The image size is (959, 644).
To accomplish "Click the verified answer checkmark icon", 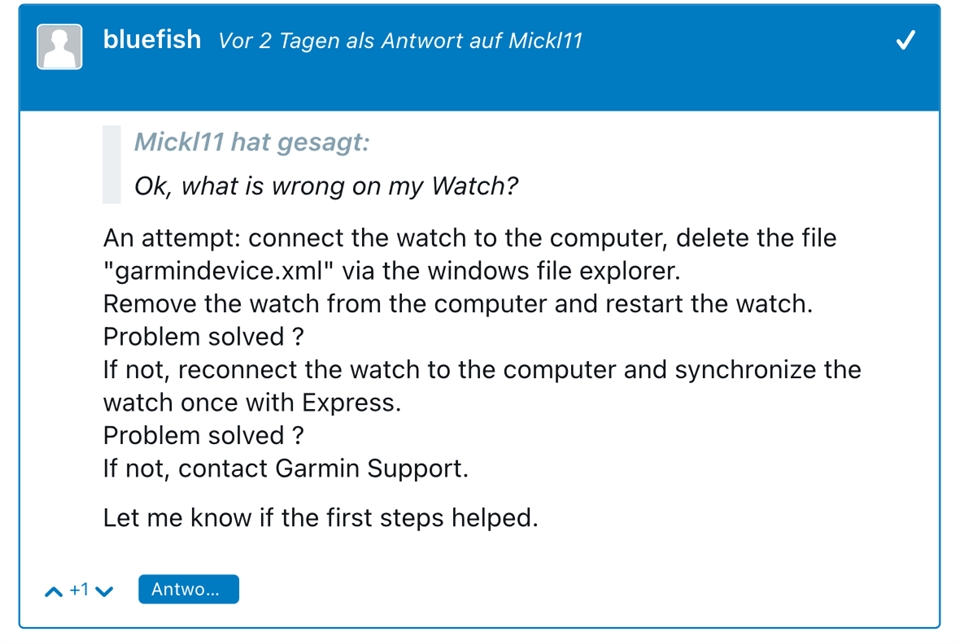I will (905, 40).
